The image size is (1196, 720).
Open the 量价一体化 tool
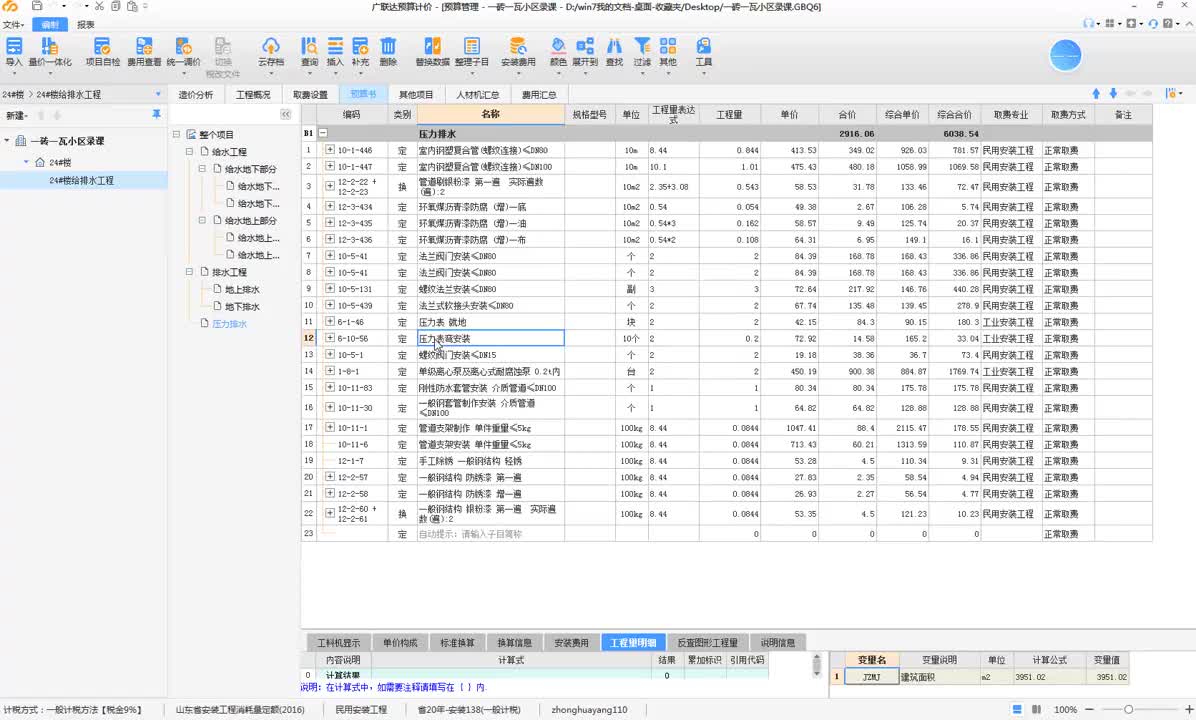pyautogui.click(x=50, y=52)
